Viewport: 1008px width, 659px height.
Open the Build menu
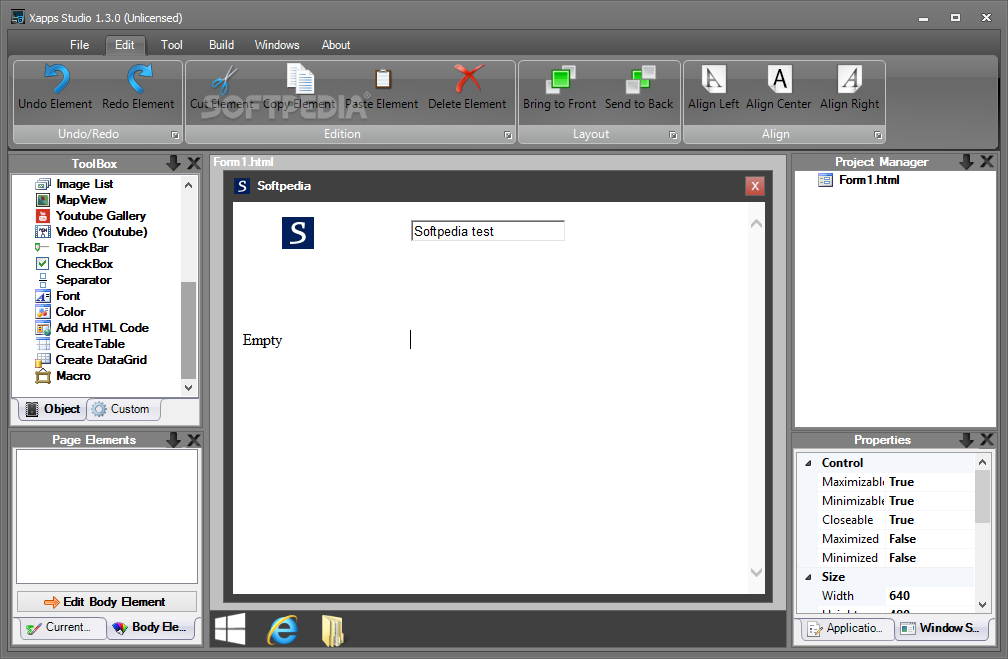tap(221, 45)
